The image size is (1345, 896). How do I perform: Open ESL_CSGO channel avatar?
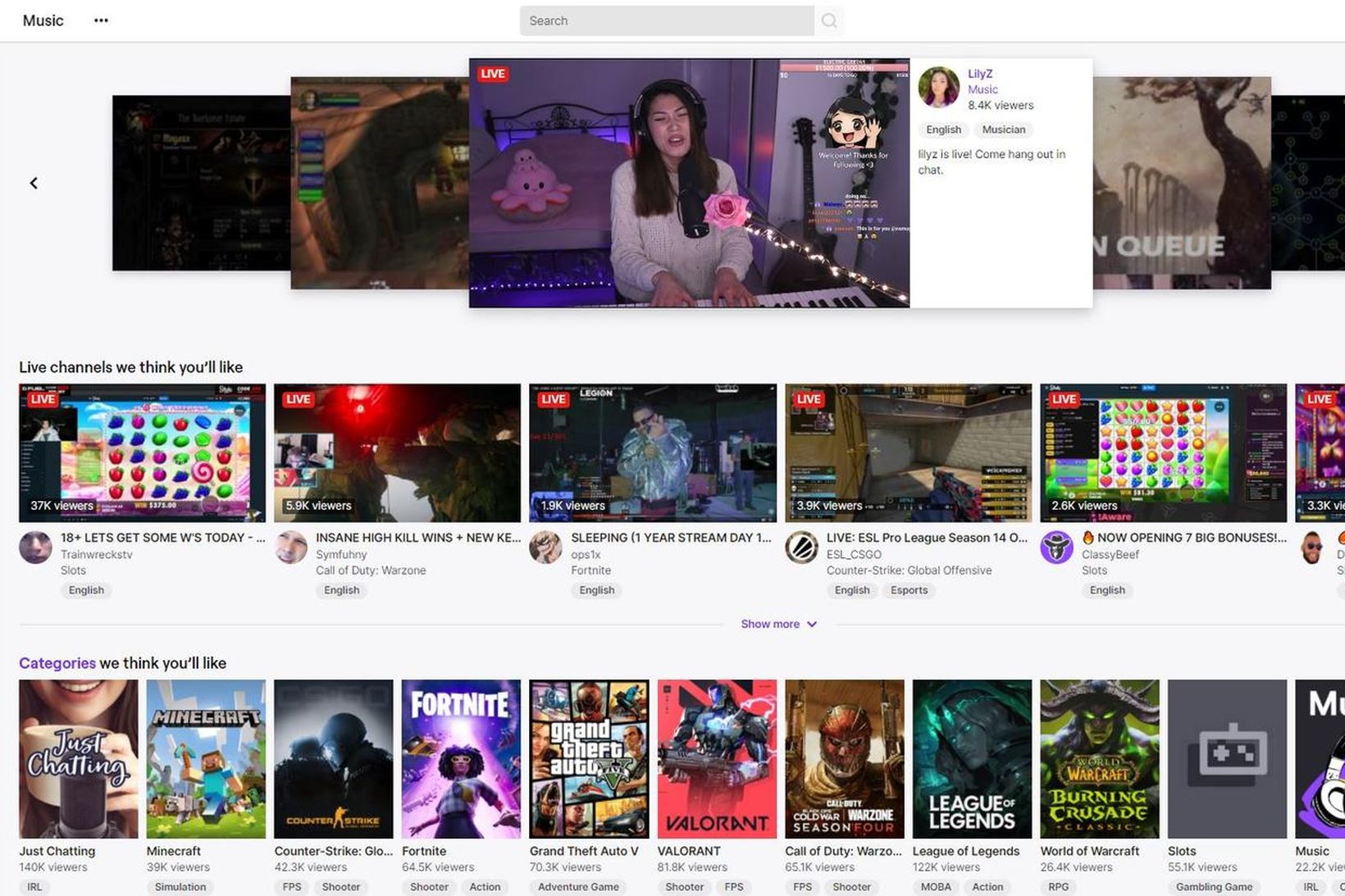point(801,547)
